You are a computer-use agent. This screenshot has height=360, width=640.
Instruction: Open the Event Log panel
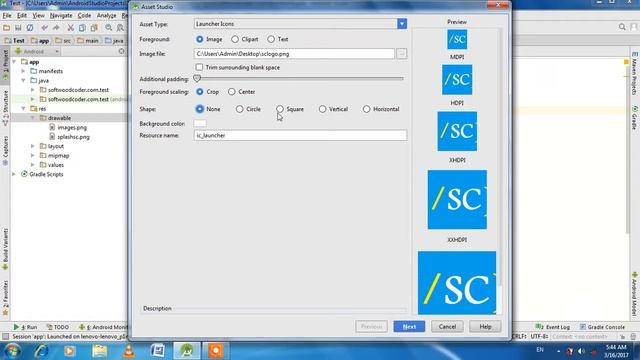pyautogui.click(x=553, y=327)
